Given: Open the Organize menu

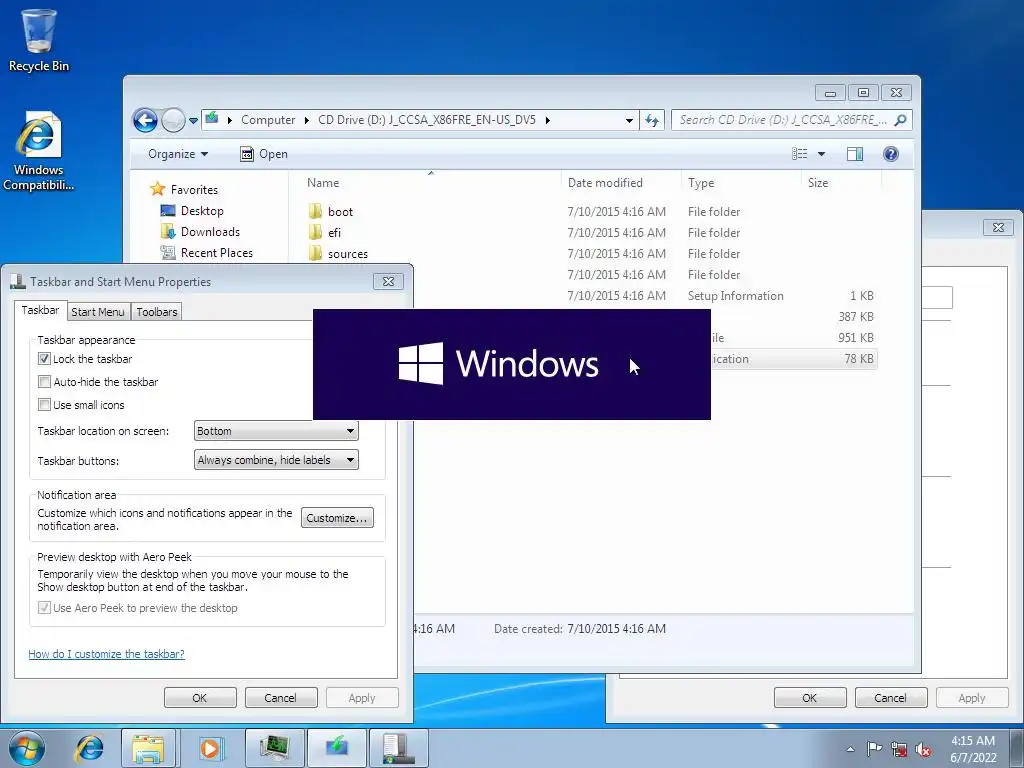Looking at the screenshot, I should pyautogui.click(x=178, y=154).
